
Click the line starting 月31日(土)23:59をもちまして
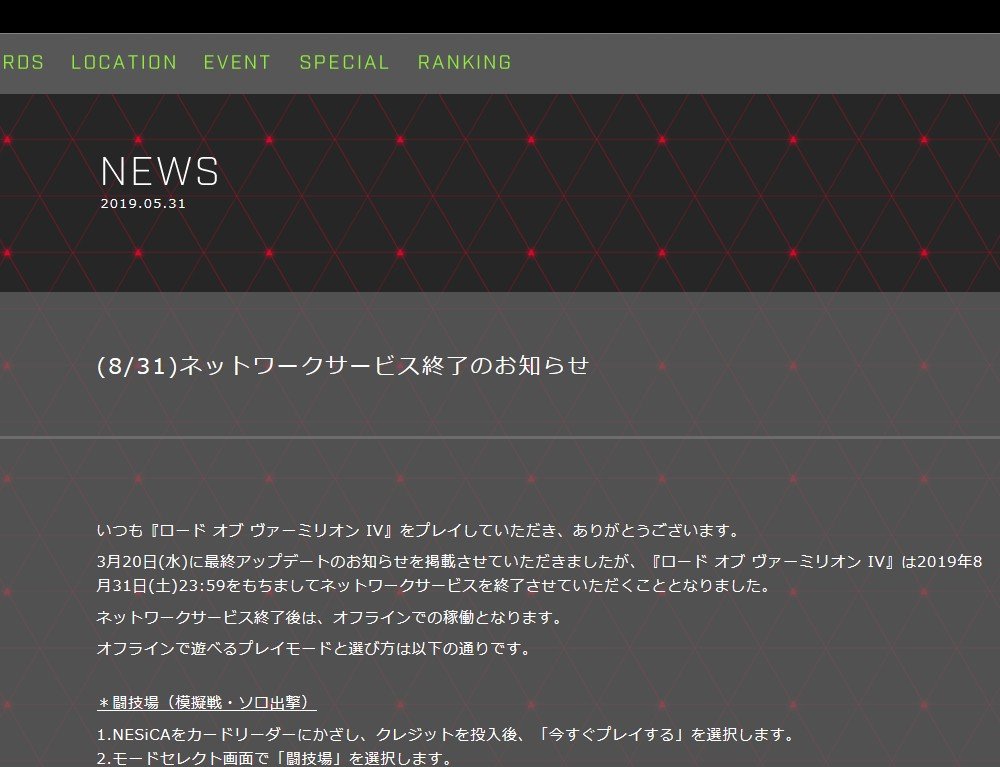[434, 585]
